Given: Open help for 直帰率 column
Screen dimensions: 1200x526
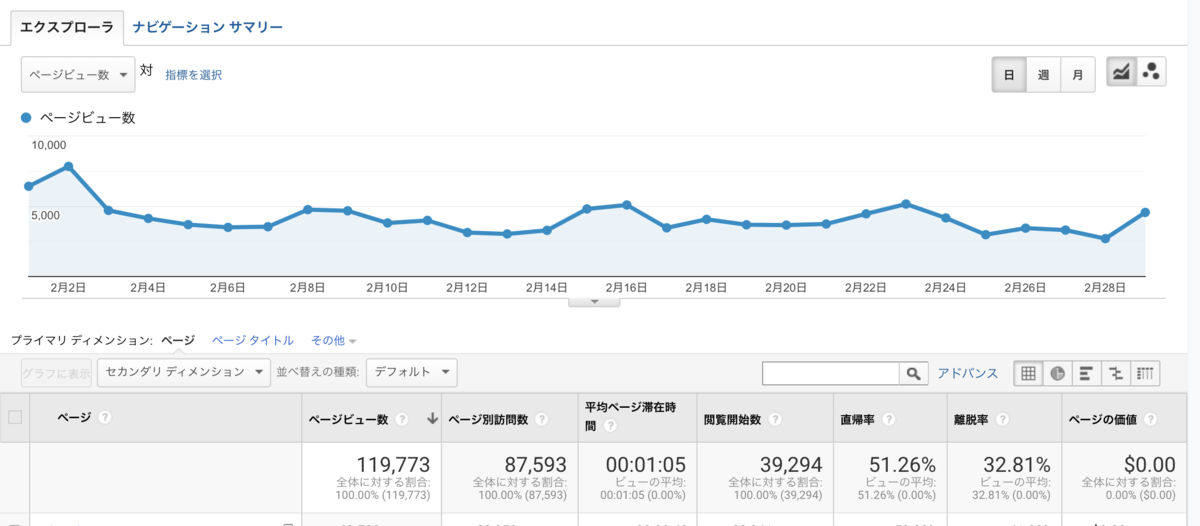Looking at the screenshot, I should tap(889, 420).
